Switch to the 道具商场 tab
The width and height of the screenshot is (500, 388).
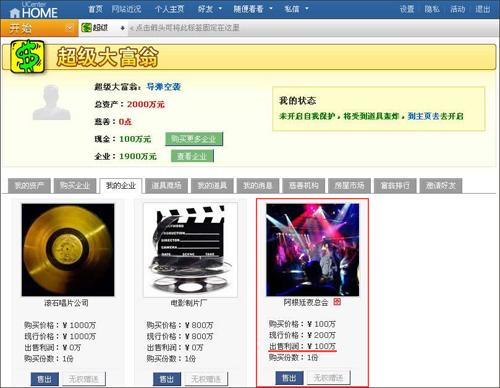(166, 186)
